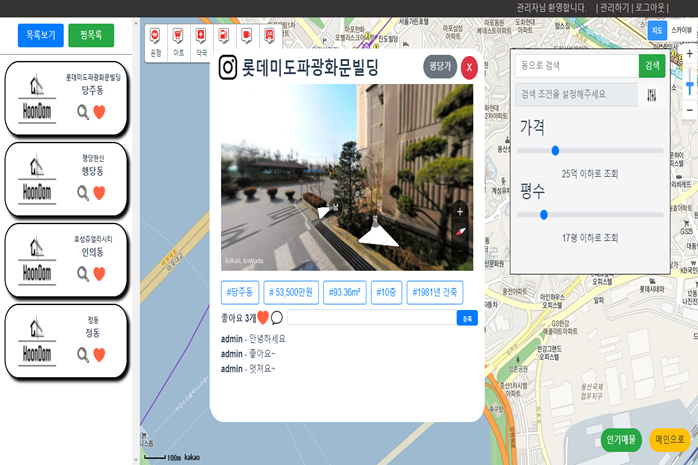Show mart (마트) category markers

179,43
